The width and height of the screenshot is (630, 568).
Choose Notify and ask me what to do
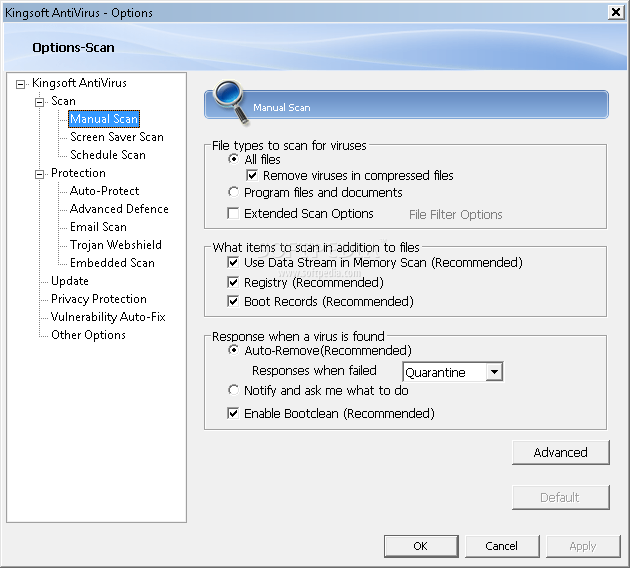click(233, 390)
